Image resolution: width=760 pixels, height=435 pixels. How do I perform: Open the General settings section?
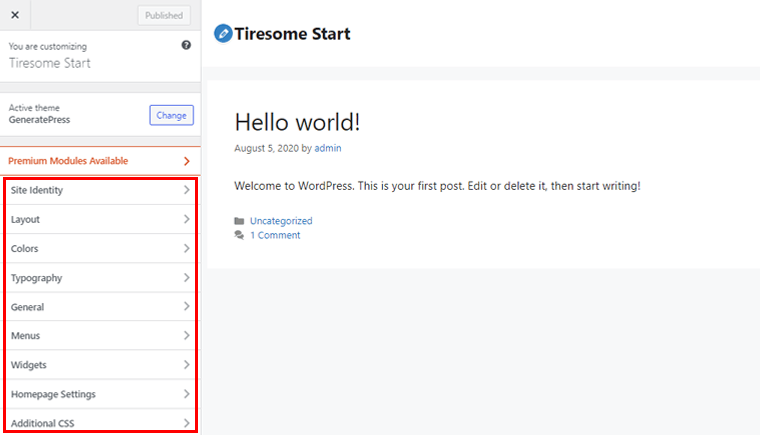pyautogui.click(x=100, y=307)
